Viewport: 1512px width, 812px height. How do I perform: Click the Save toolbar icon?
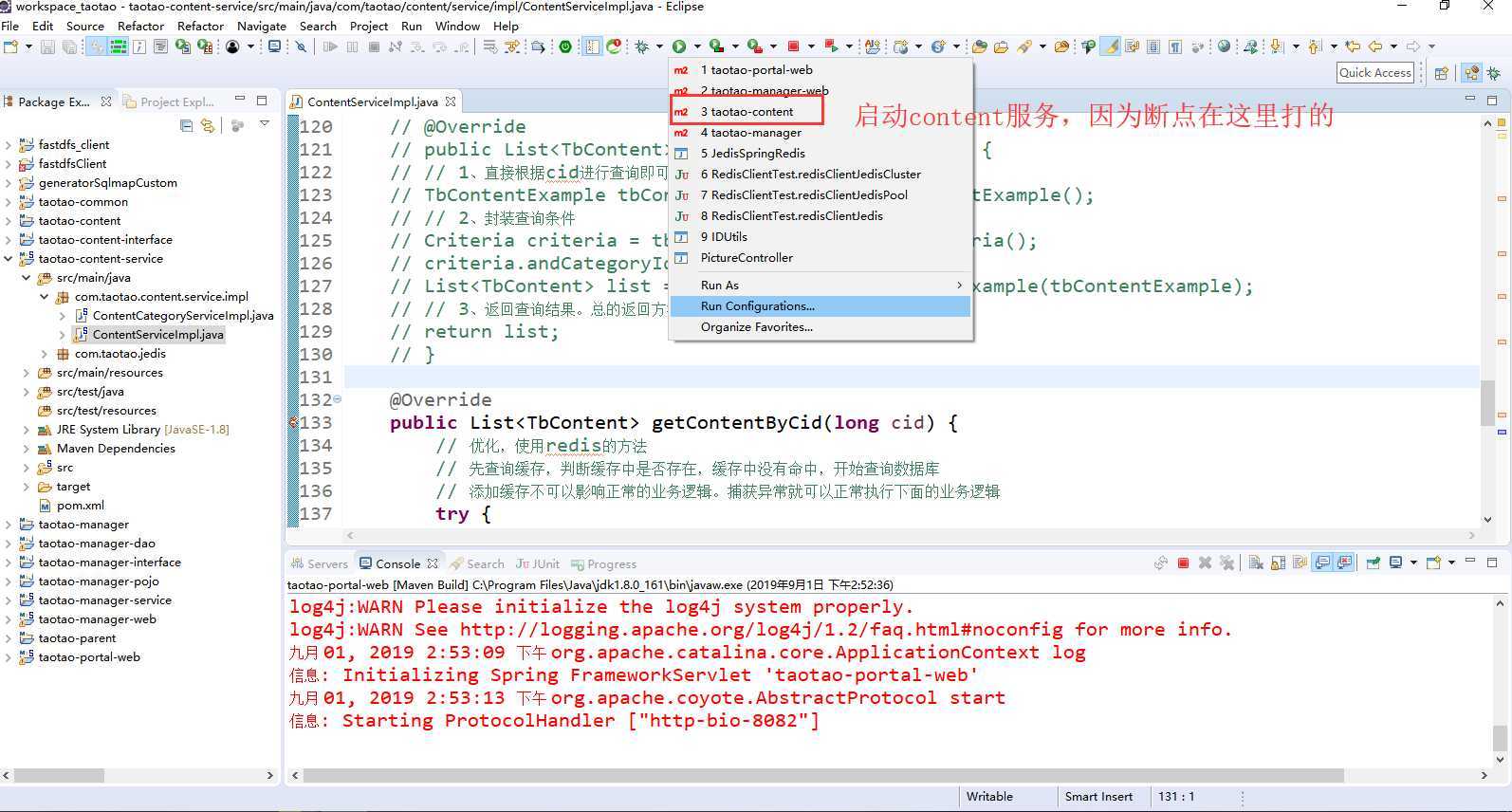tap(47, 46)
